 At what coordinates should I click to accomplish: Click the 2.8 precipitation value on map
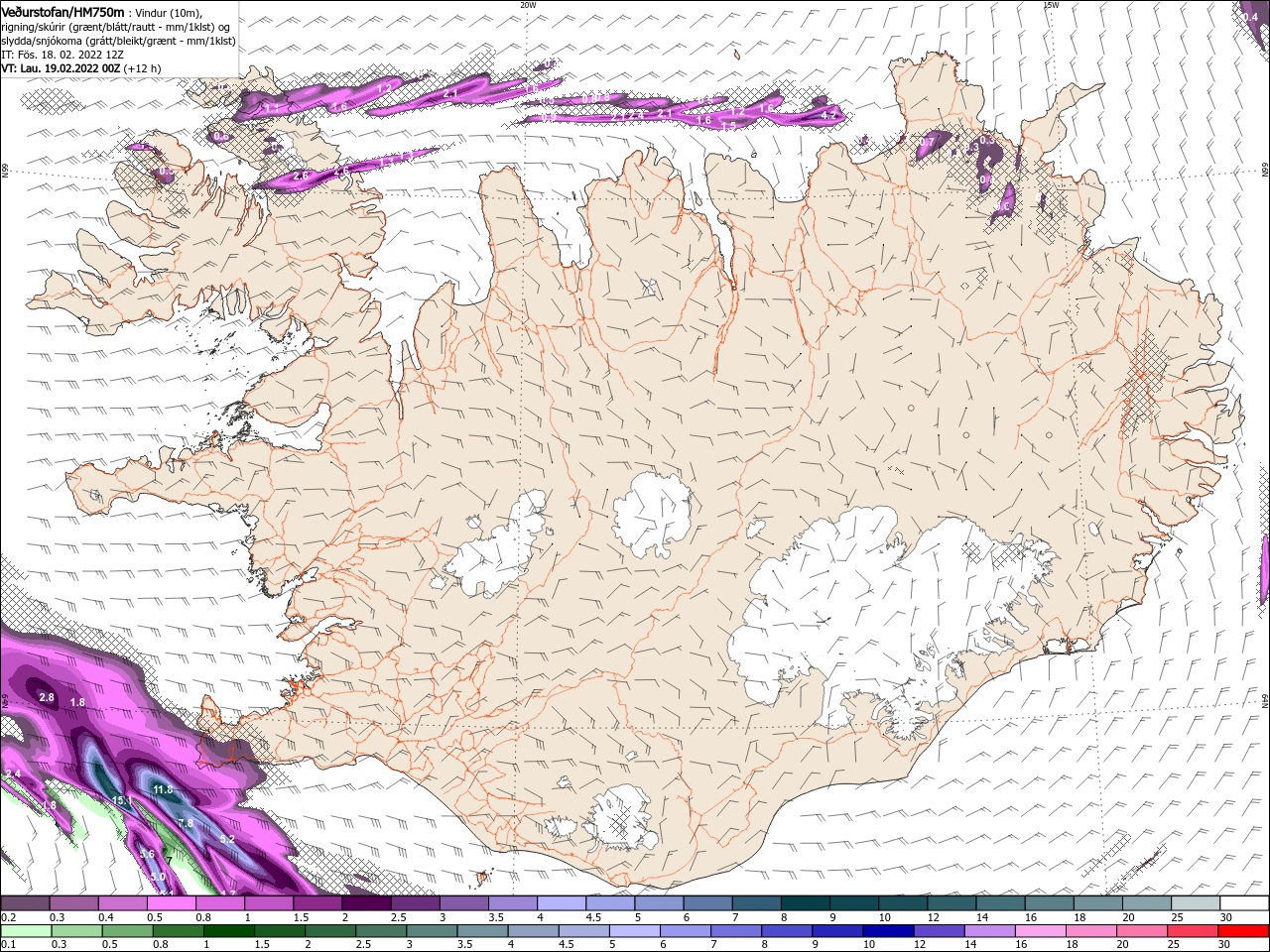click(x=46, y=697)
